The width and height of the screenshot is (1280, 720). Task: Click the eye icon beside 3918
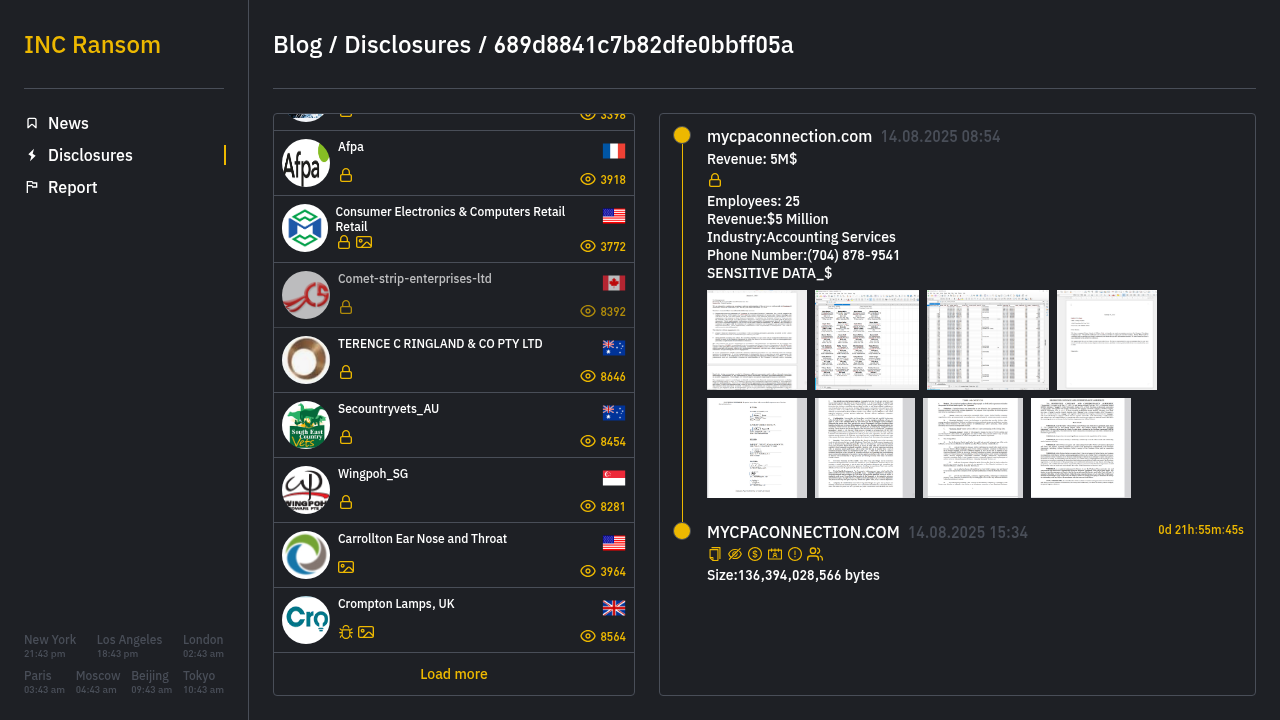(x=588, y=179)
